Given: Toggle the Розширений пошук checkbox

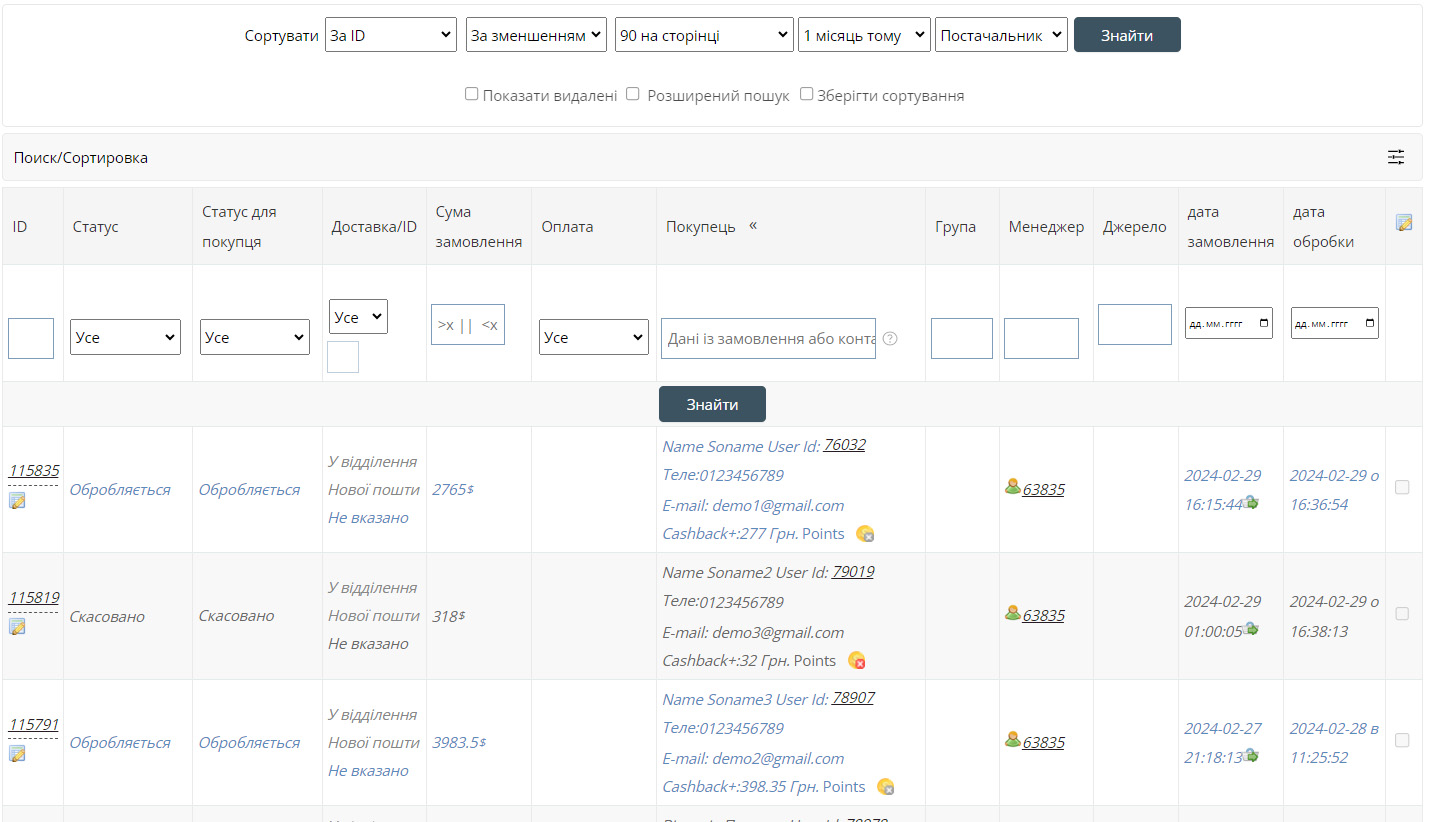Looking at the screenshot, I should 632,94.
